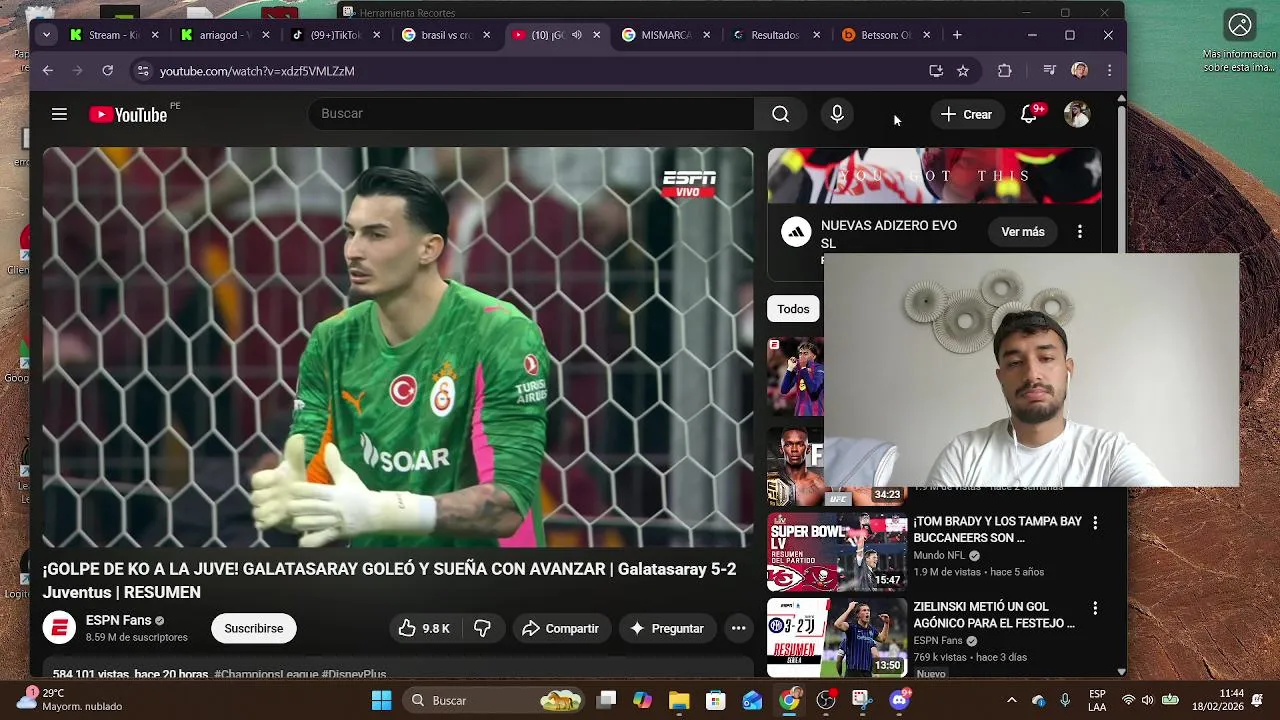Dislike the video with thumbs down
Viewport: 1280px width, 720px height.
pyautogui.click(x=482, y=628)
